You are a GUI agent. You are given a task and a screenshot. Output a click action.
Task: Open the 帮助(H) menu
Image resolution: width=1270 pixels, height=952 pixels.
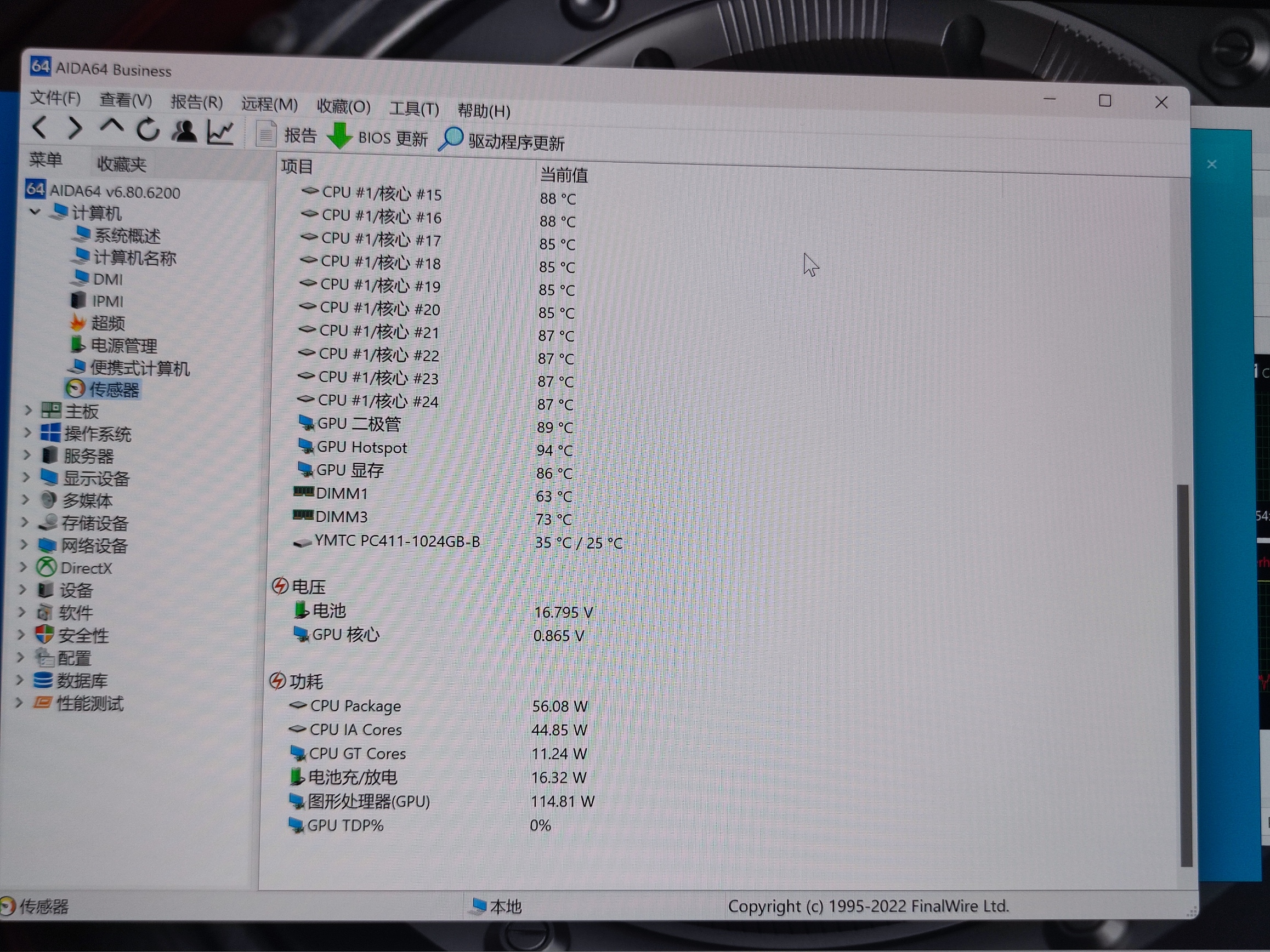click(x=484, y=111)
